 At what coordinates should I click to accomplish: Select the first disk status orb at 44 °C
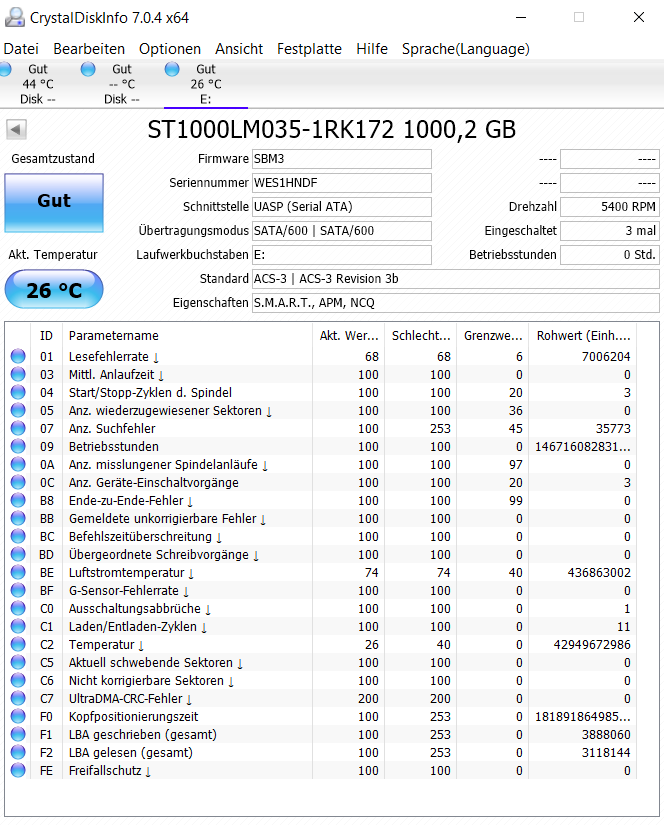tap(5, 69)
